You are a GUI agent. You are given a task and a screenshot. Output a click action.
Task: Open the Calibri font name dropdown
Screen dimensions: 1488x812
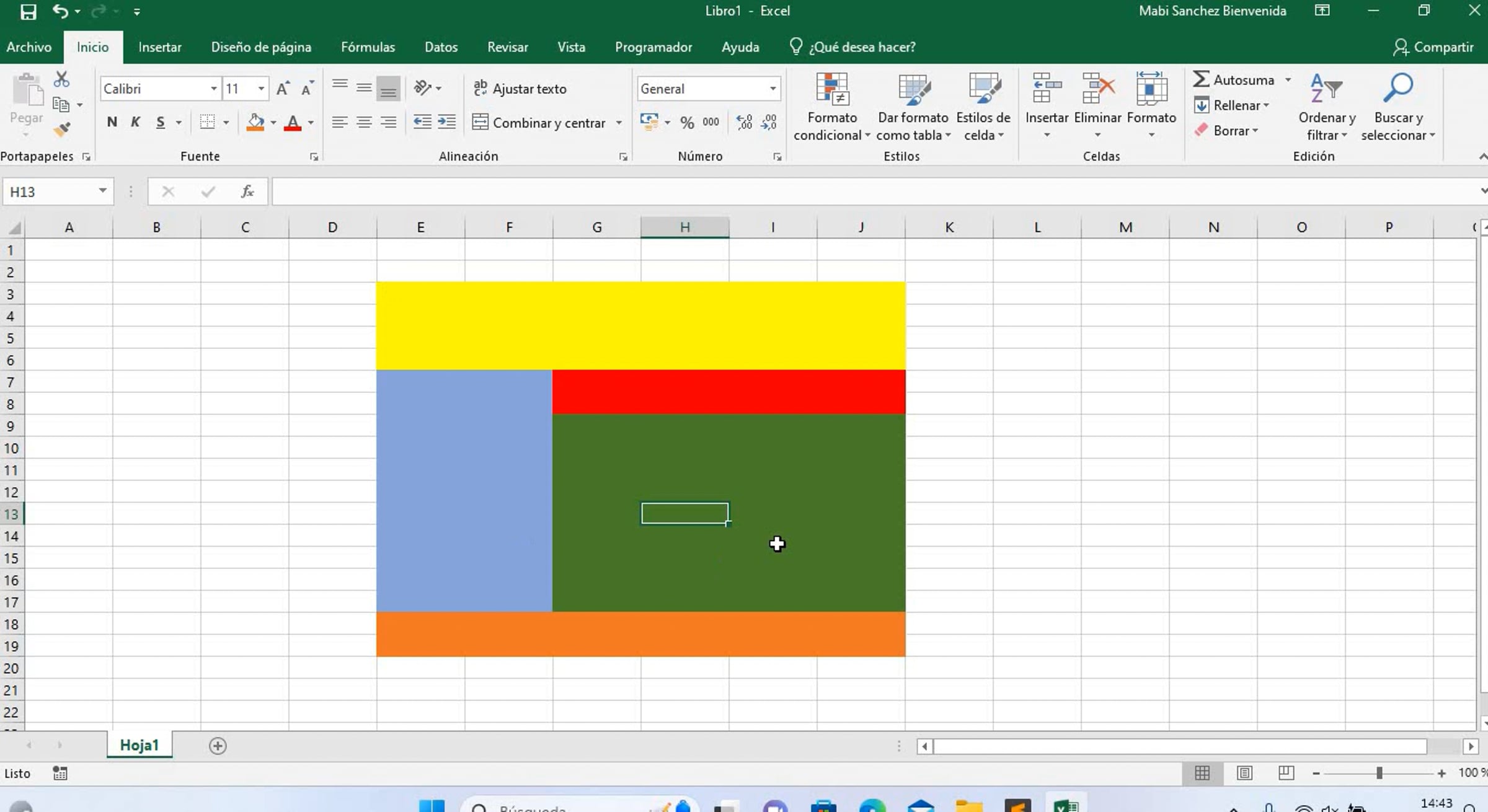[213, 89]
